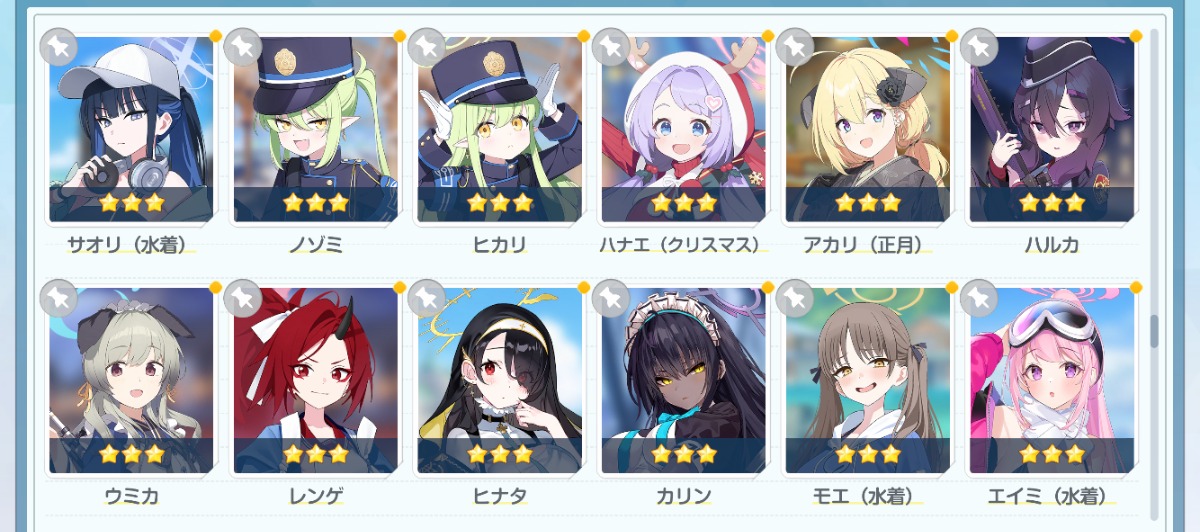Viewport: 1200px width, 532px height.
Task: Choose the レンゲ character portrait
Action: click(315, 380)
